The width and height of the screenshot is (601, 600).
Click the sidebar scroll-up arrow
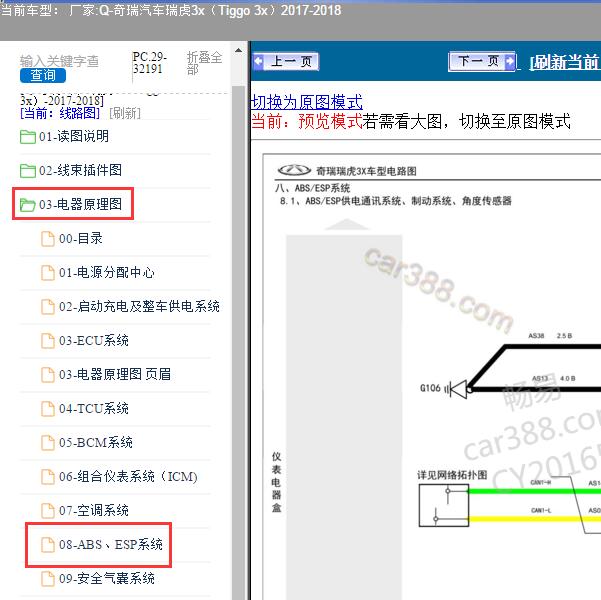tap(238, 50)
